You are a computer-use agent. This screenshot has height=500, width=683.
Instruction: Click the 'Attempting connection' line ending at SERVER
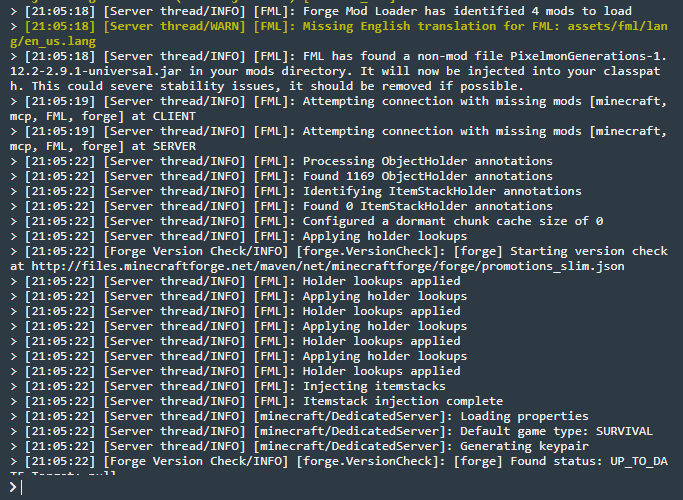coord(338,139)
